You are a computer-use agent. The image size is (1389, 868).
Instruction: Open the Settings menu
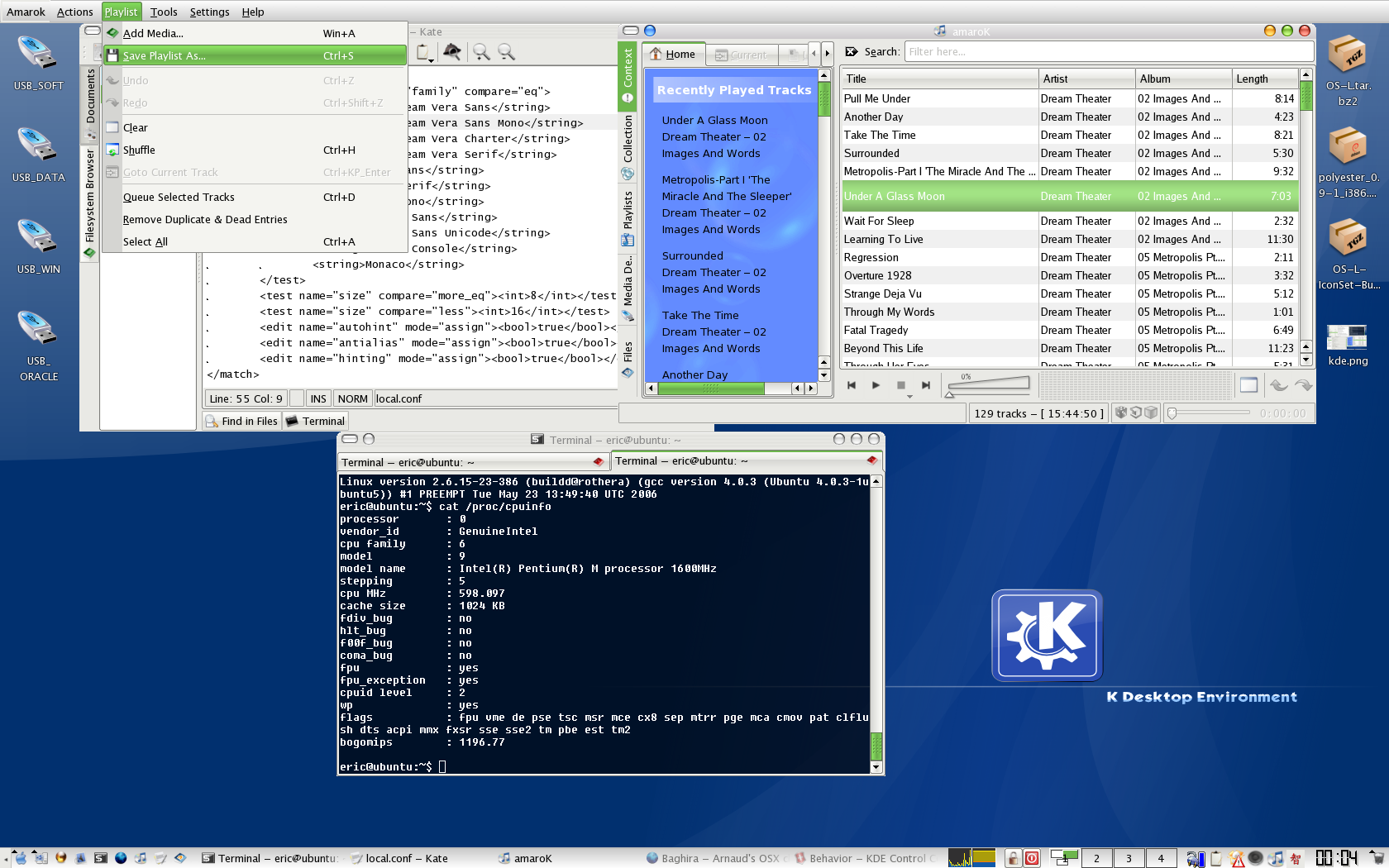coord(209,12)
